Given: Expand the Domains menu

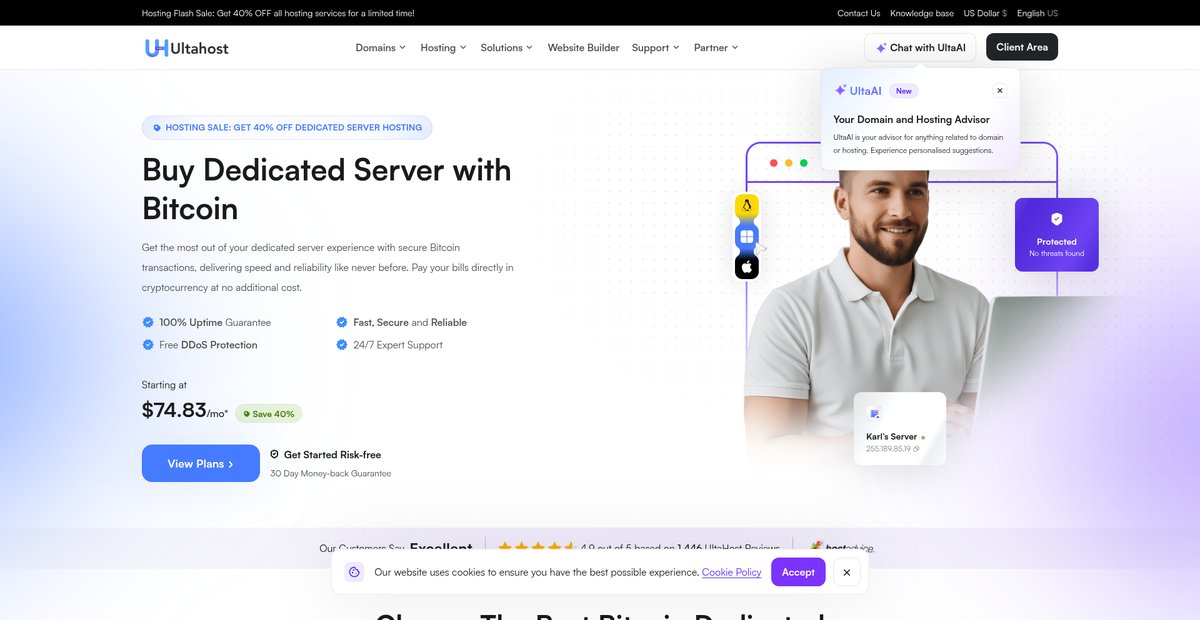Looking at the screenshot, I should pos(381,47).
